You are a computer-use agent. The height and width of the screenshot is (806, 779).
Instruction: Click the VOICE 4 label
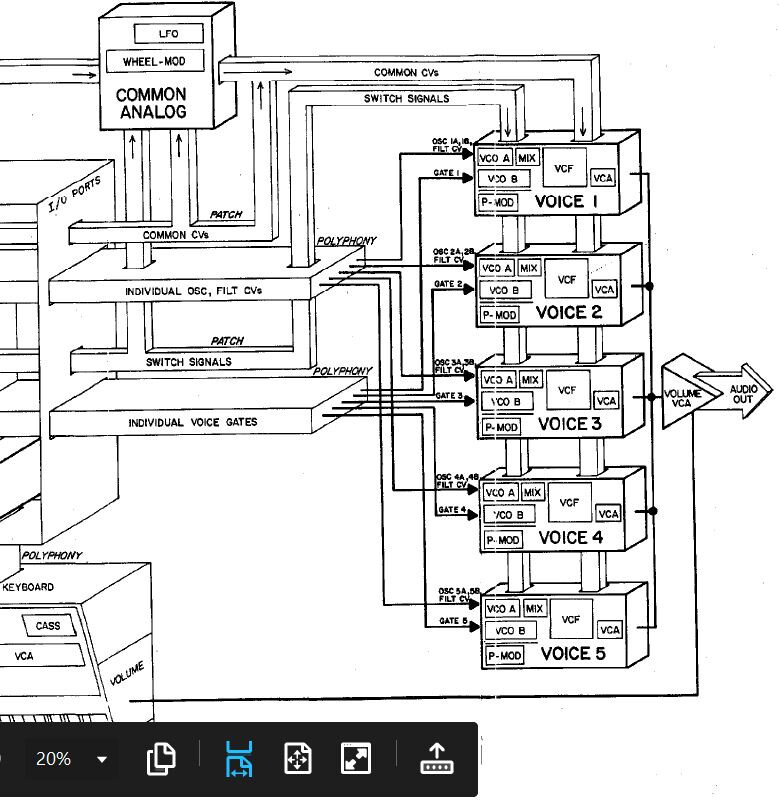tap(570, 538)
